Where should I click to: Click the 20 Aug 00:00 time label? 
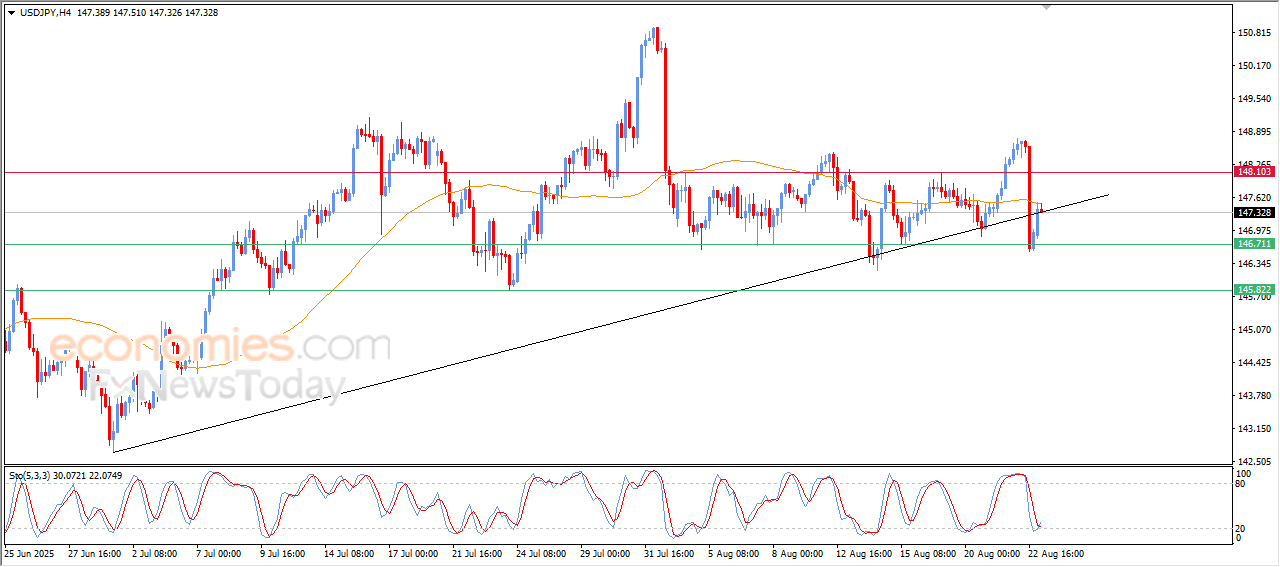[990, 553]
